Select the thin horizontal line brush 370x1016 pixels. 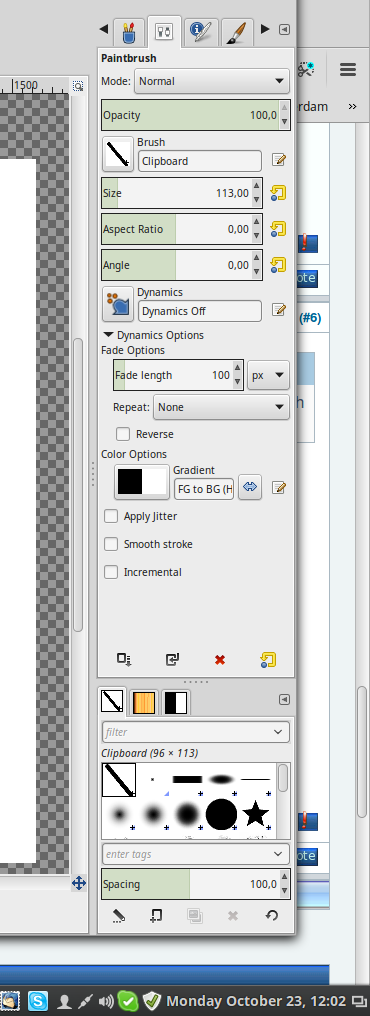(255, 779)
